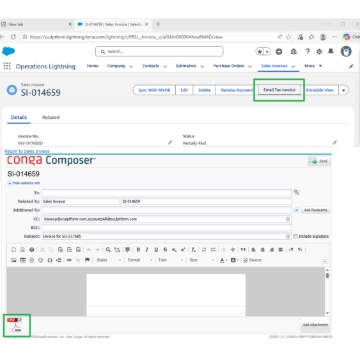Open the Styles dropdown

click(x=109, y=260)
